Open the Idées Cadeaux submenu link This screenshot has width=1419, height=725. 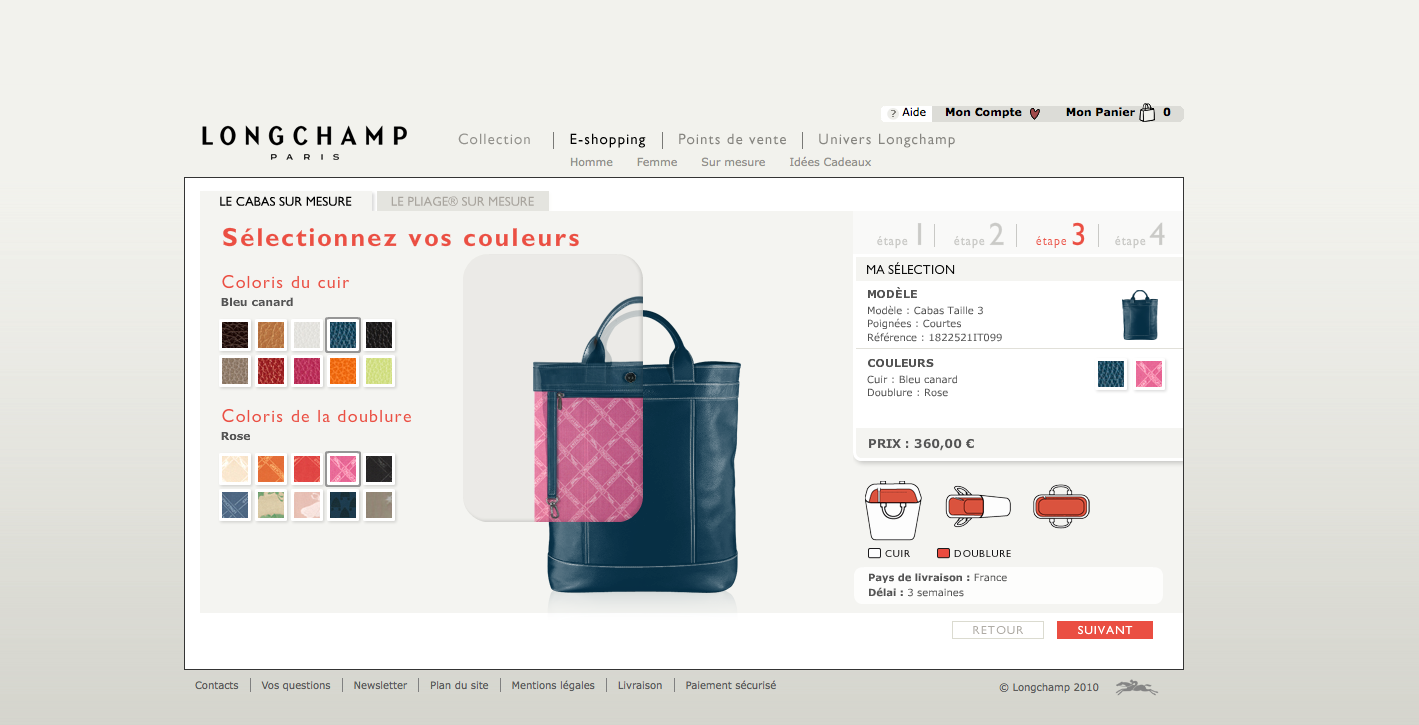click(830, 162)
